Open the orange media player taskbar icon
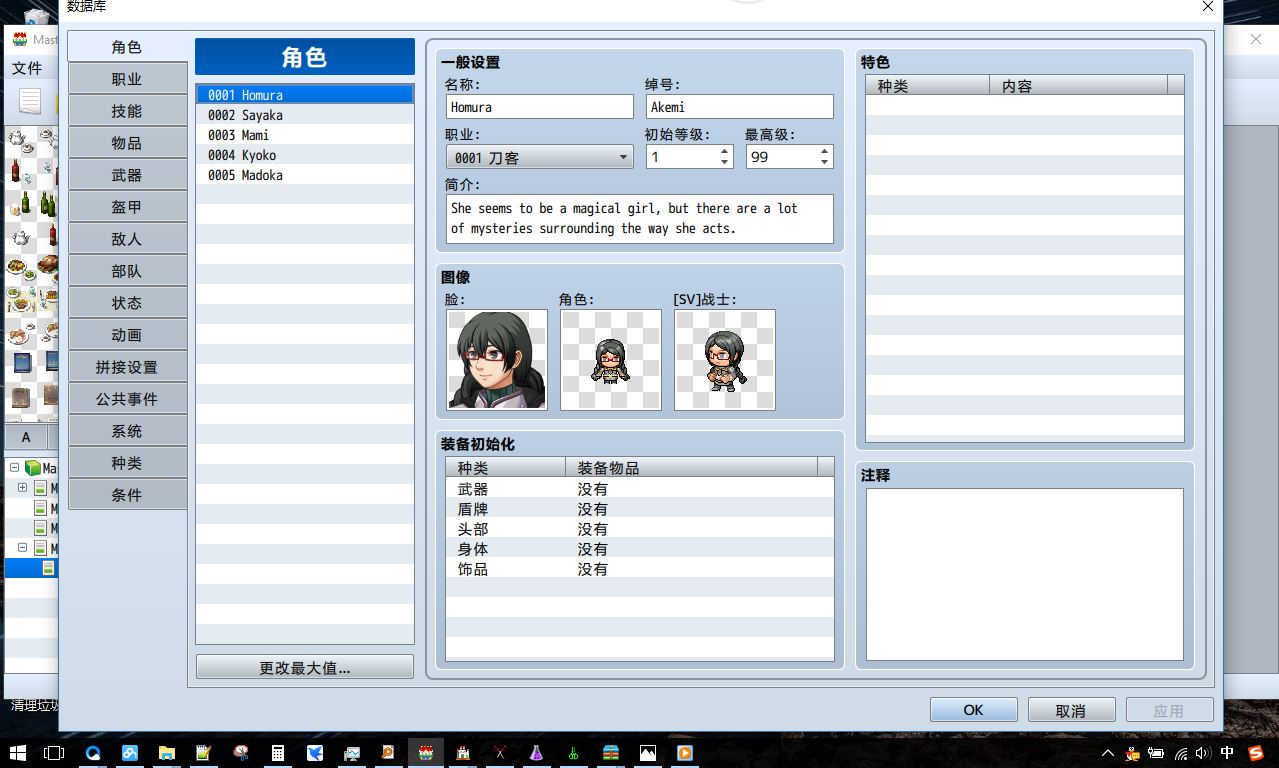Screen dimensions: 1279x768 pos(684,752)
